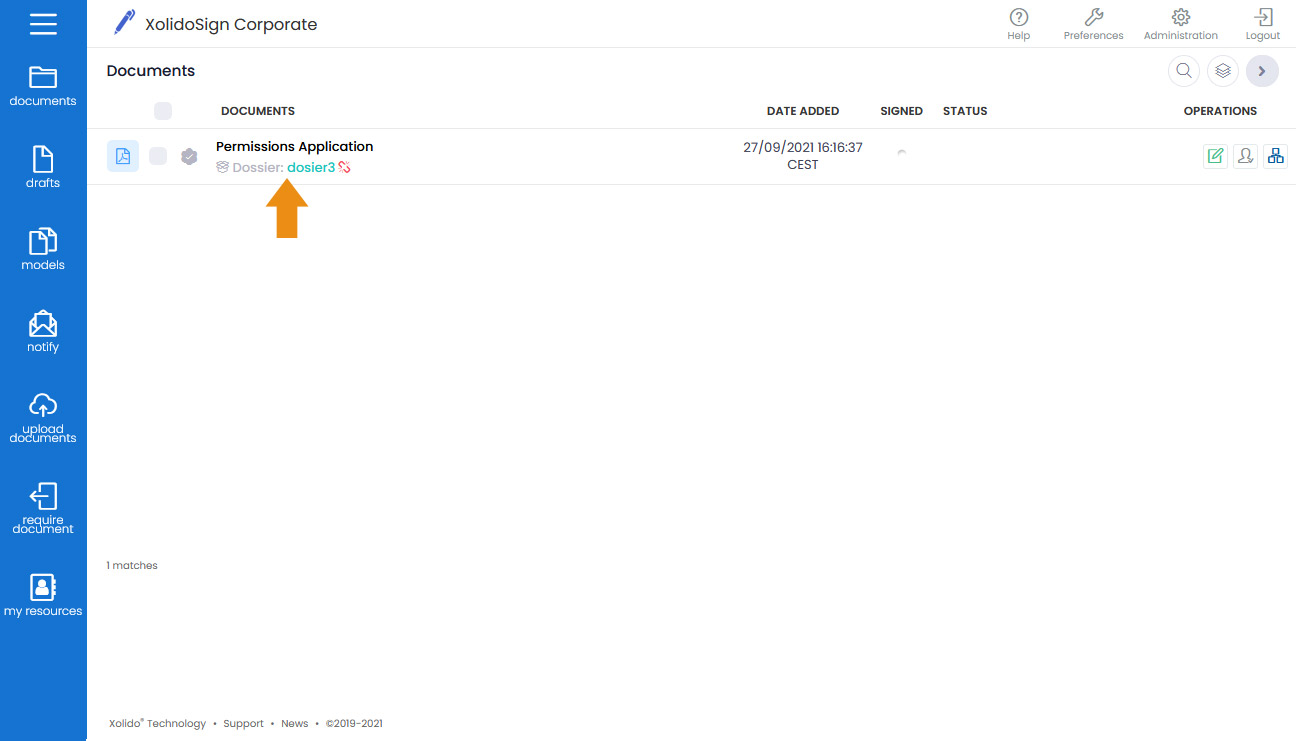Viewport: 1296px width, 741px height.
Task: Click the verified shield badge icon
Action: point(189,156)
